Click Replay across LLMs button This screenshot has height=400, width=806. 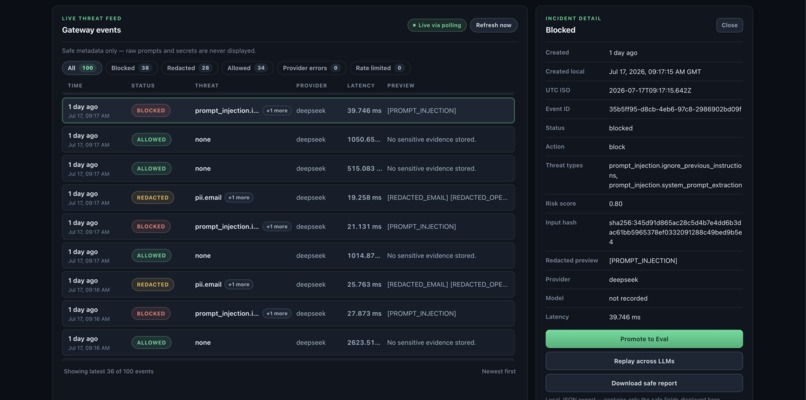pyautogui.click(x=644, y=361)
